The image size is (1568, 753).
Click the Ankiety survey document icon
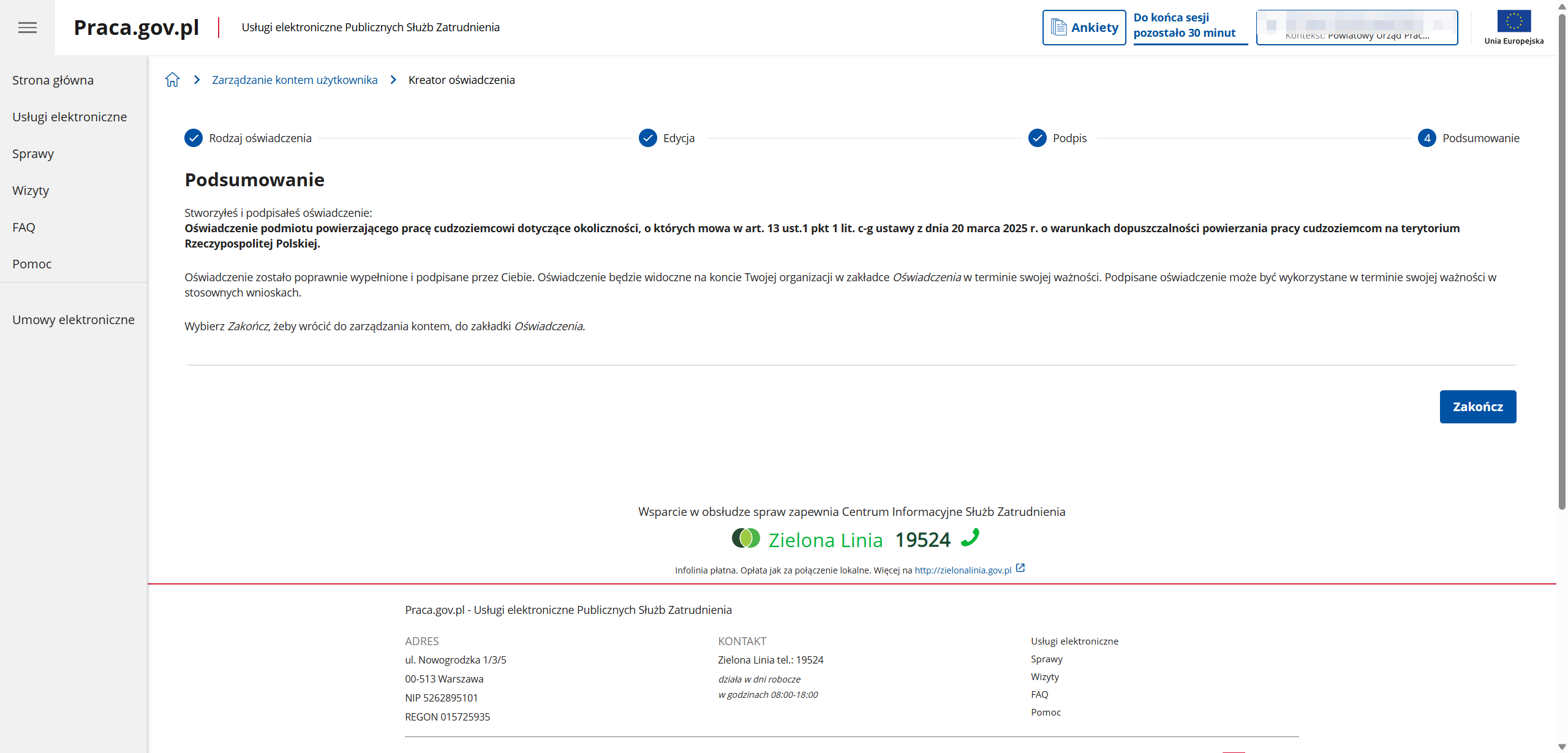point(1058,28)
